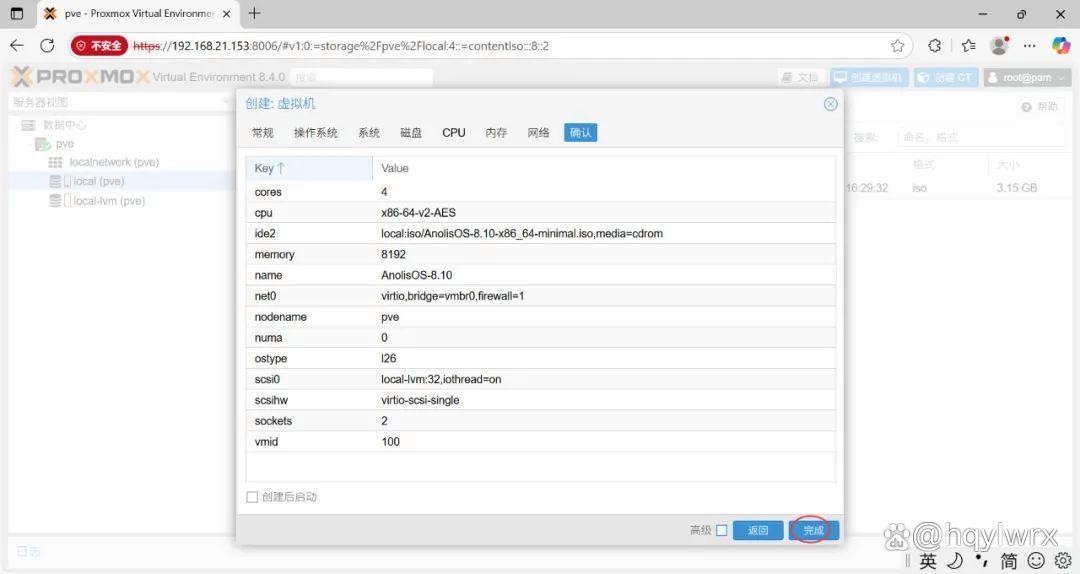Screen dimensions: 1080x574
Task: Reload the page with refresh icon
Action: (x=47, y=45)
